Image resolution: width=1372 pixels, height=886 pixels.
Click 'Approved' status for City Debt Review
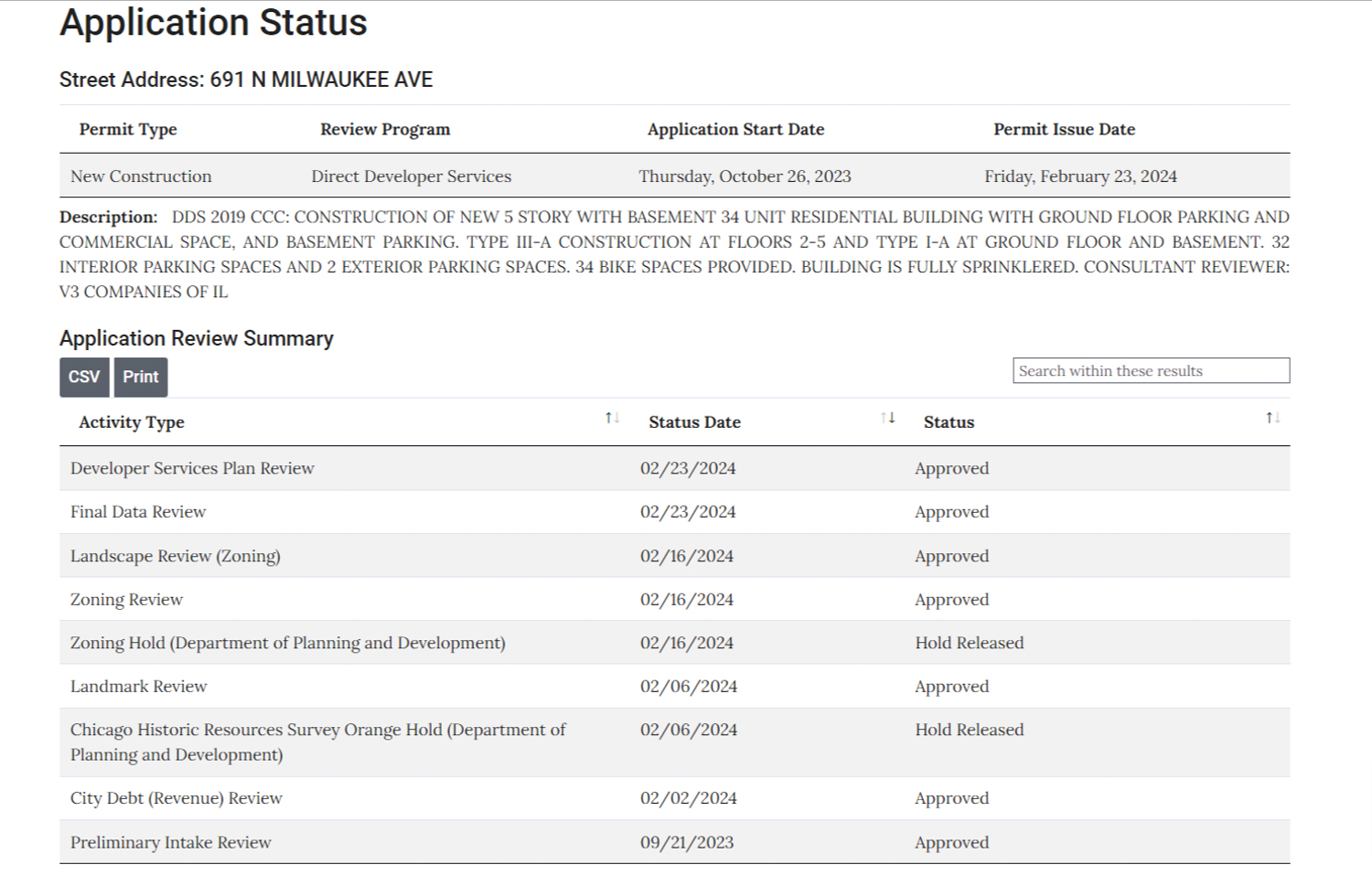tap(952, 798)
